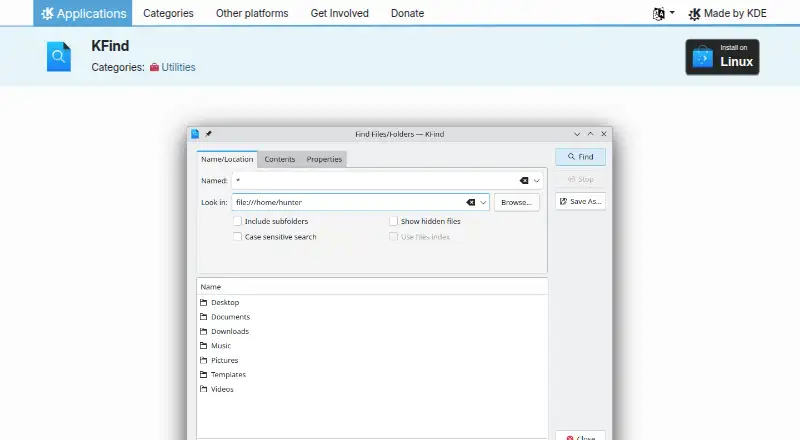Viewport: 800px width, 440px height.
Task: Open the Categories menu
Action: pos(168,13)
